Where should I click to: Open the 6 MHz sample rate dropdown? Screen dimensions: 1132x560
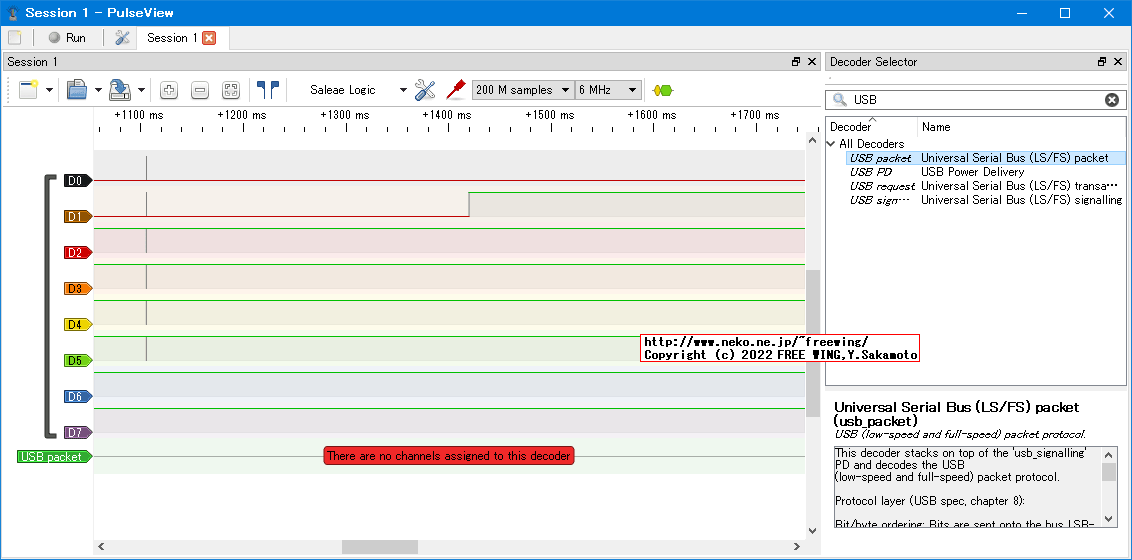coord(608,90)
